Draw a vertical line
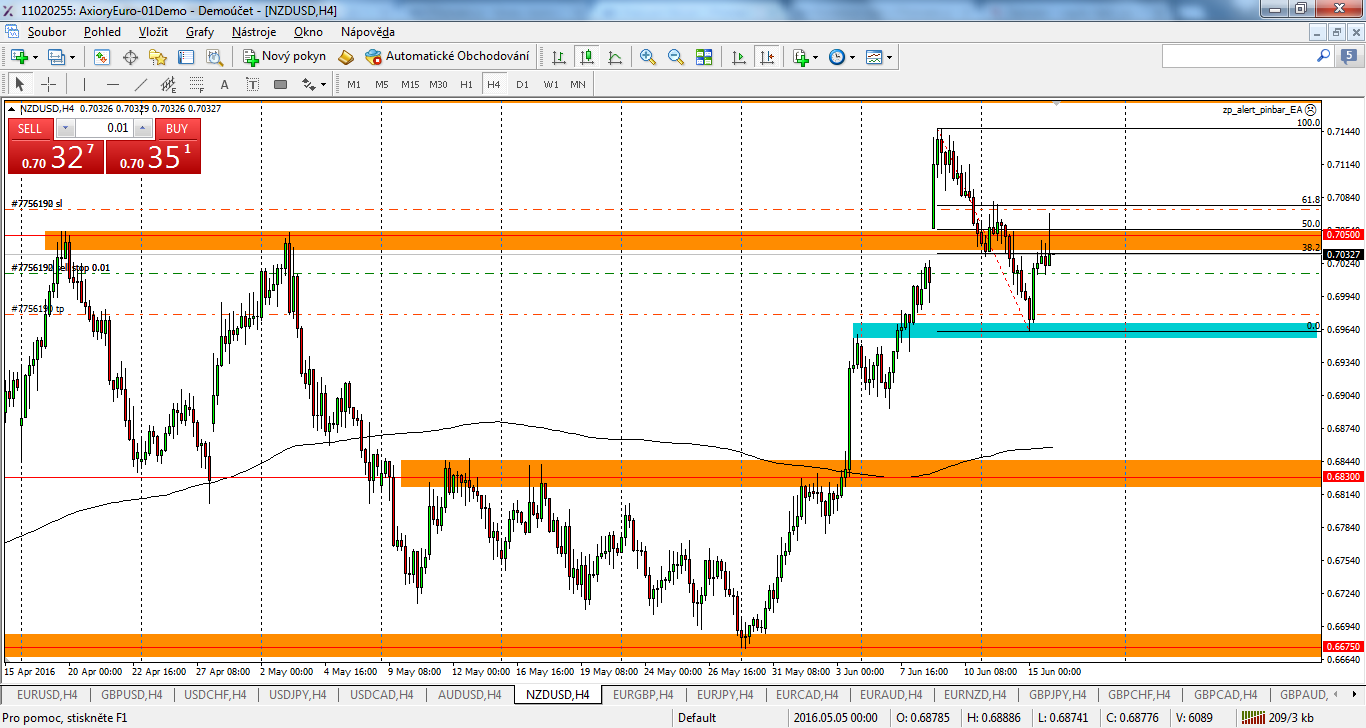The height and width of the screenshot is (728, 1366). pos(84,84)
